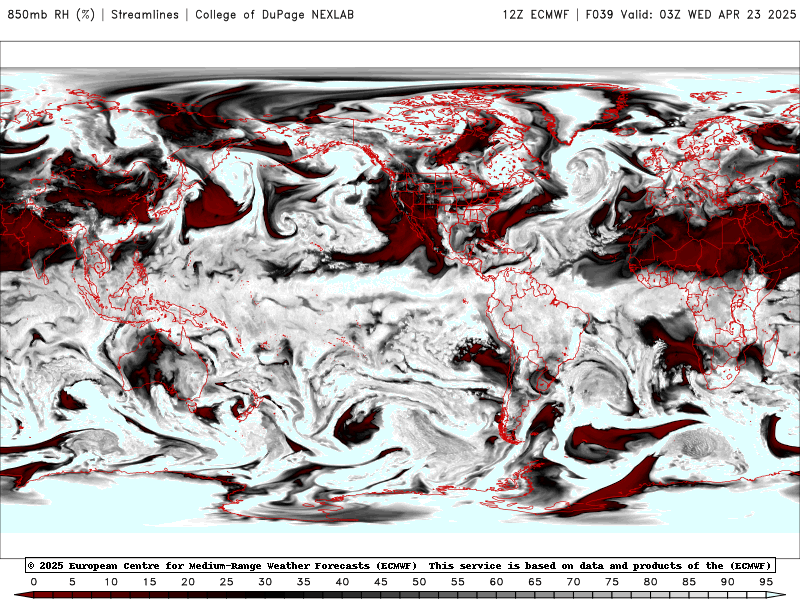Click the 60 label on the color scale

[496, 582]
